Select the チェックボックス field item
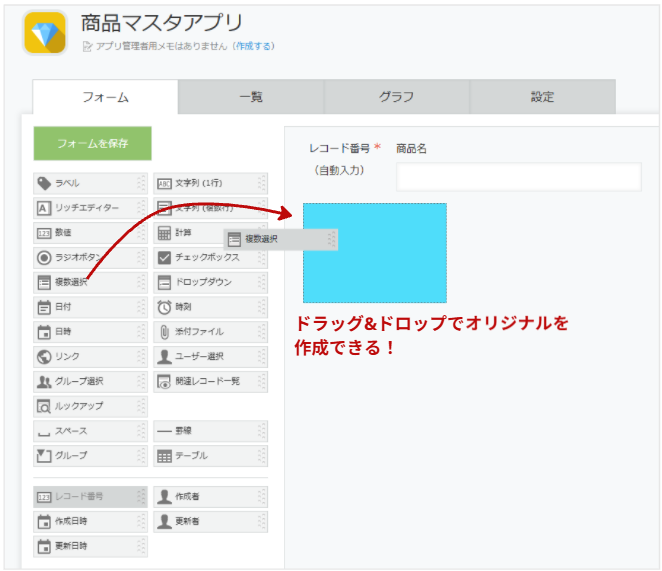The image size is (662, 571). (205, 258)
